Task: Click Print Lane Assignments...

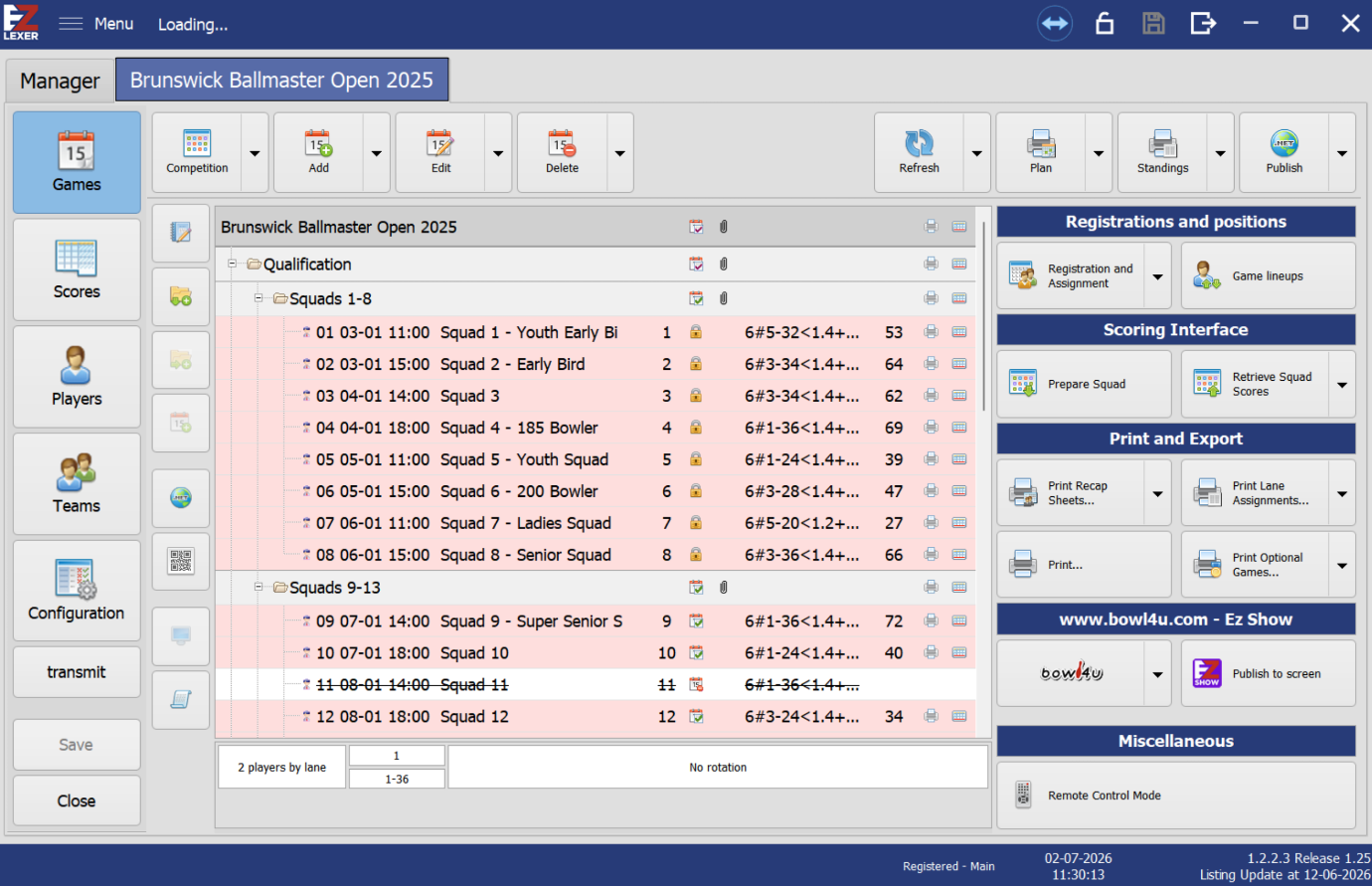Action: pos(1256,493)
